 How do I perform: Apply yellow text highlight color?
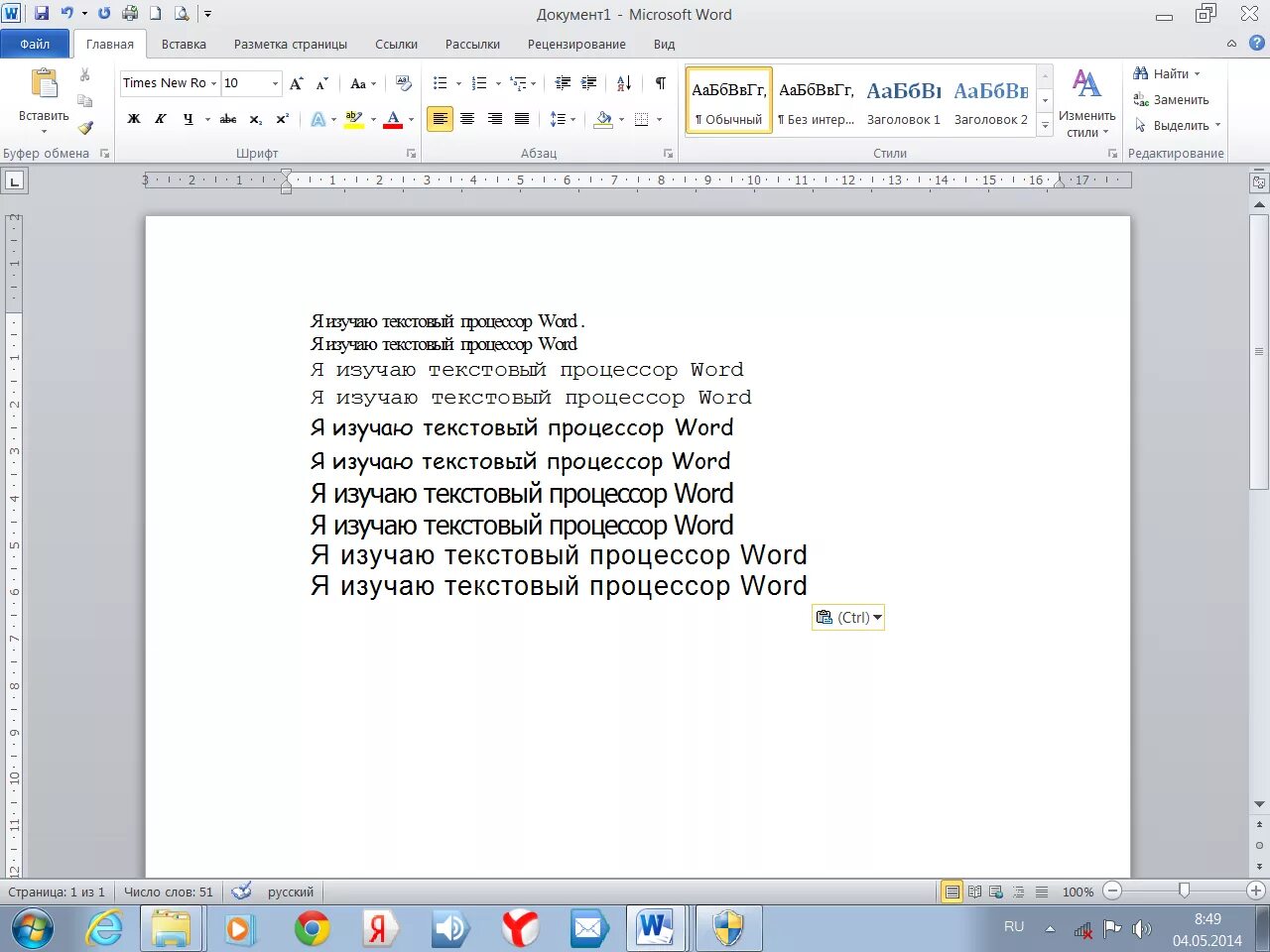pos(354,119)
